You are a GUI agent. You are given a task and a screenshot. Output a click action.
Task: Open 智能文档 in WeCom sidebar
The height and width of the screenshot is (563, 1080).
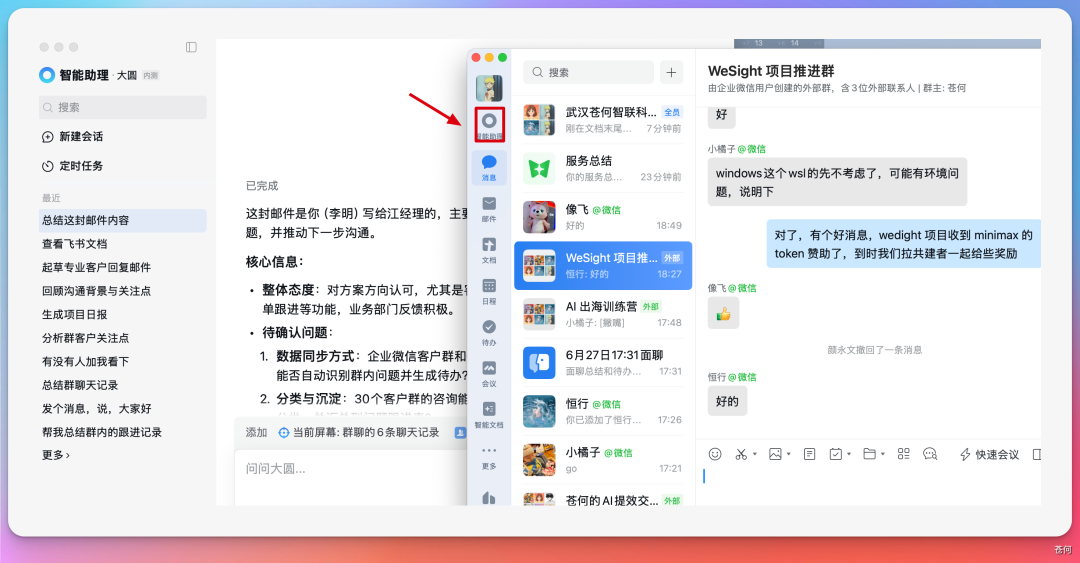tap(489, 416)
